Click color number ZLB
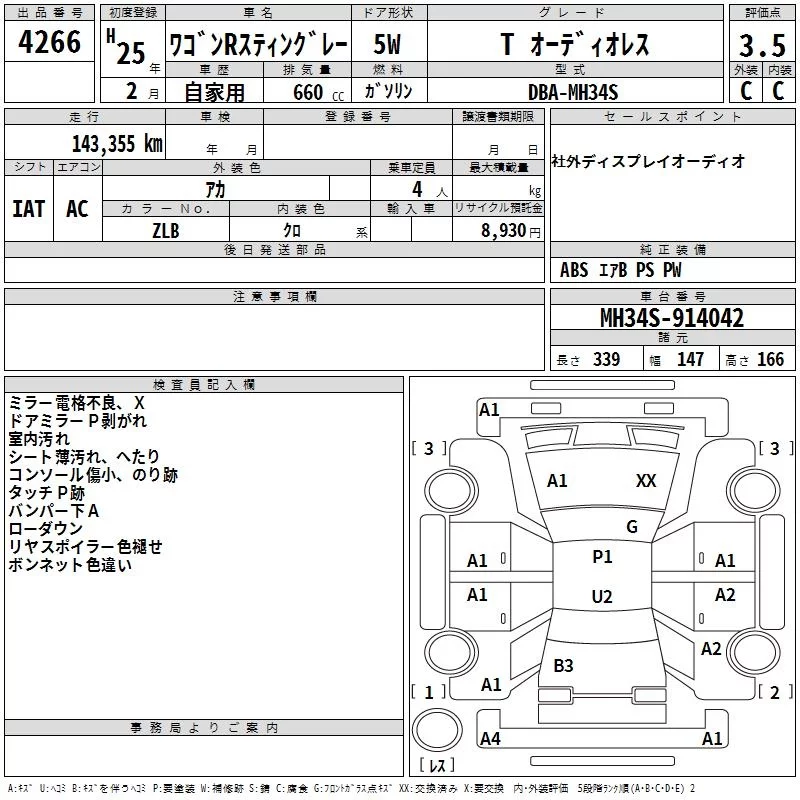This screenshot has height=800, width=800. click(x=166, y=231)
